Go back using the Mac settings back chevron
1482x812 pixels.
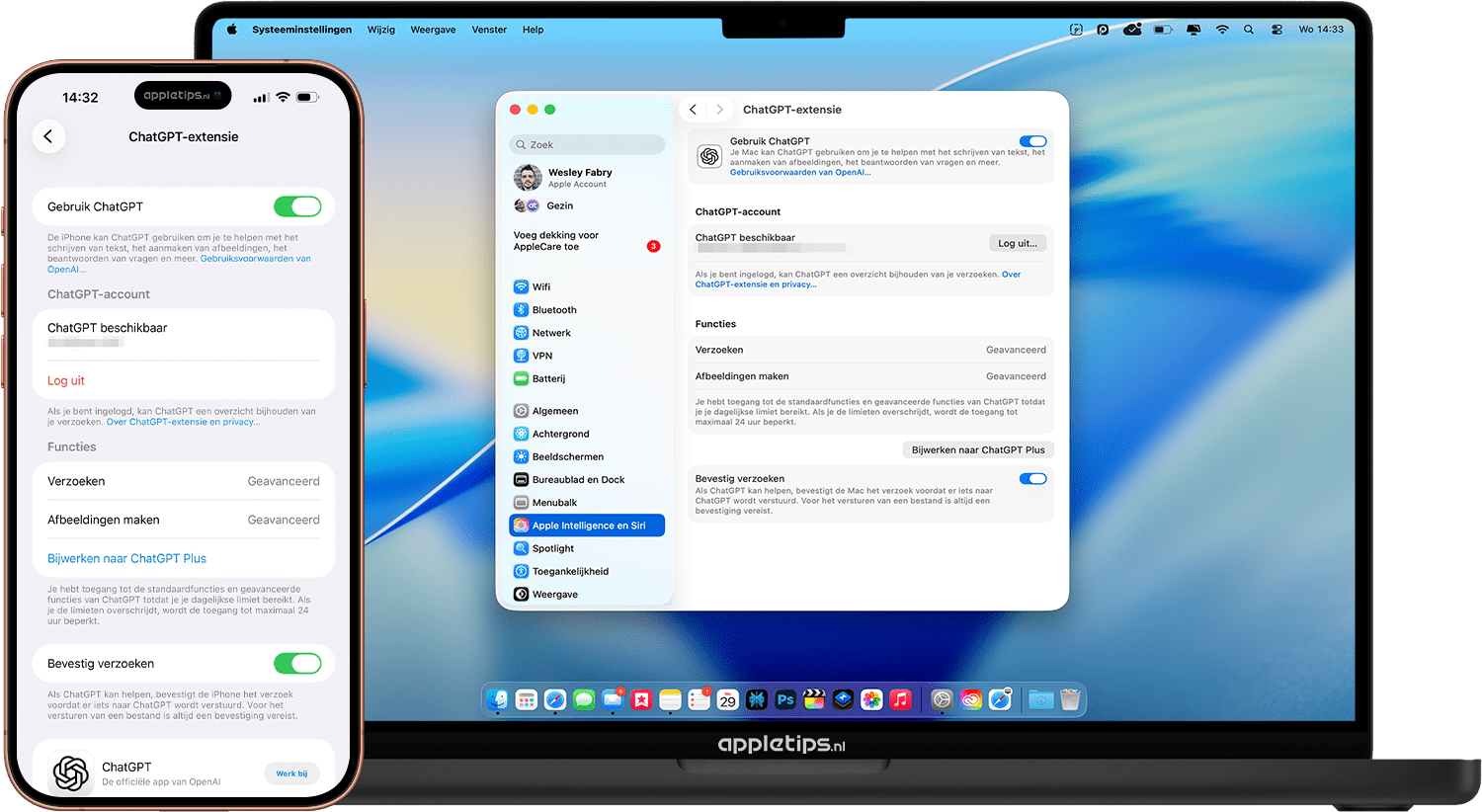pyautogui.click(x=694, y=110)
